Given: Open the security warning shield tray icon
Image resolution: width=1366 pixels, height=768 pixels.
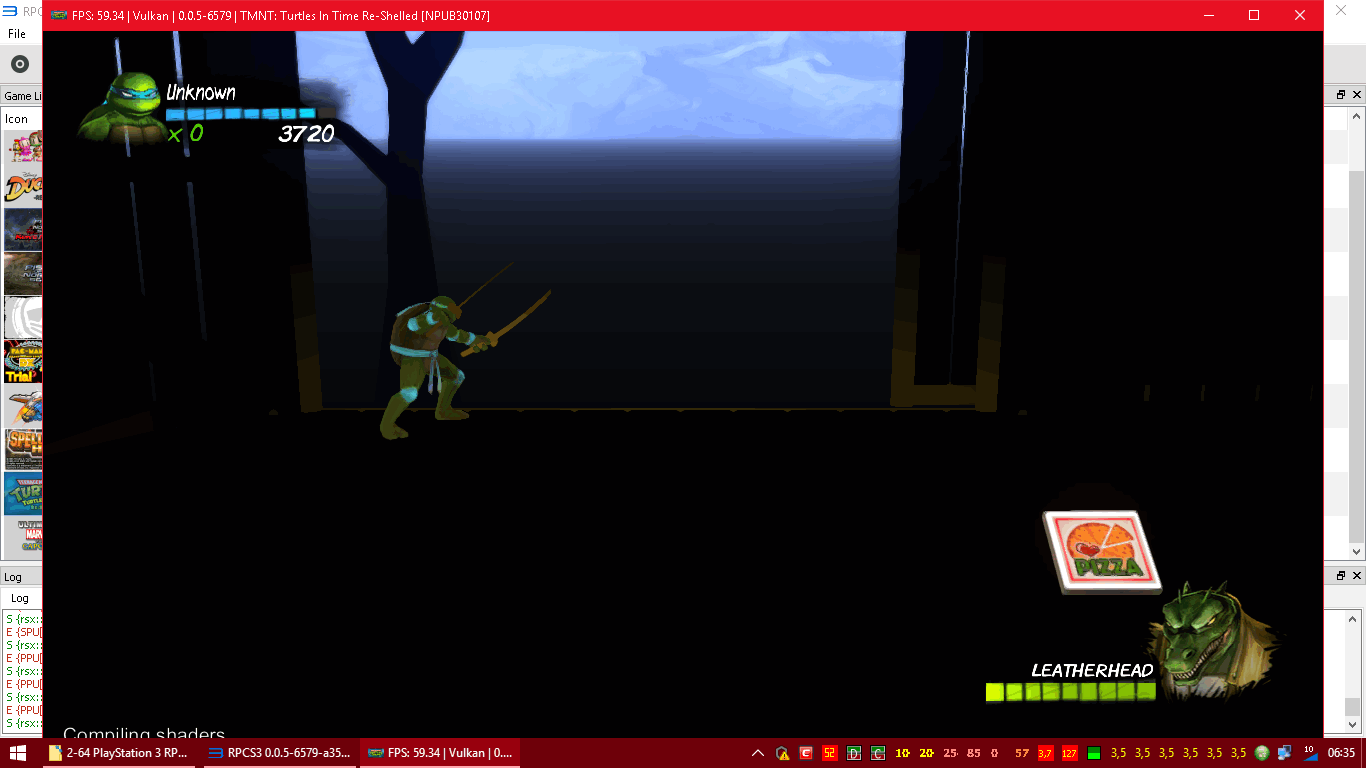Looking at the screenshot, I should coord(783,753).
